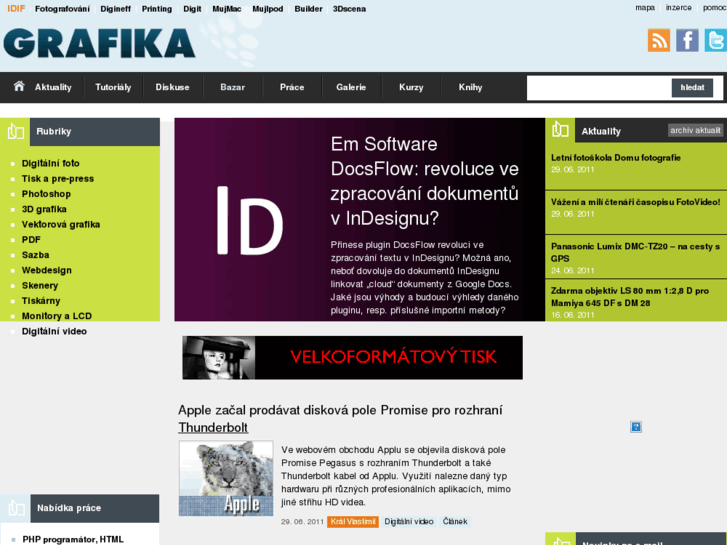Click the Rubriky panel header icon
This screenshot has width=727, height=545.
(15, 132)
